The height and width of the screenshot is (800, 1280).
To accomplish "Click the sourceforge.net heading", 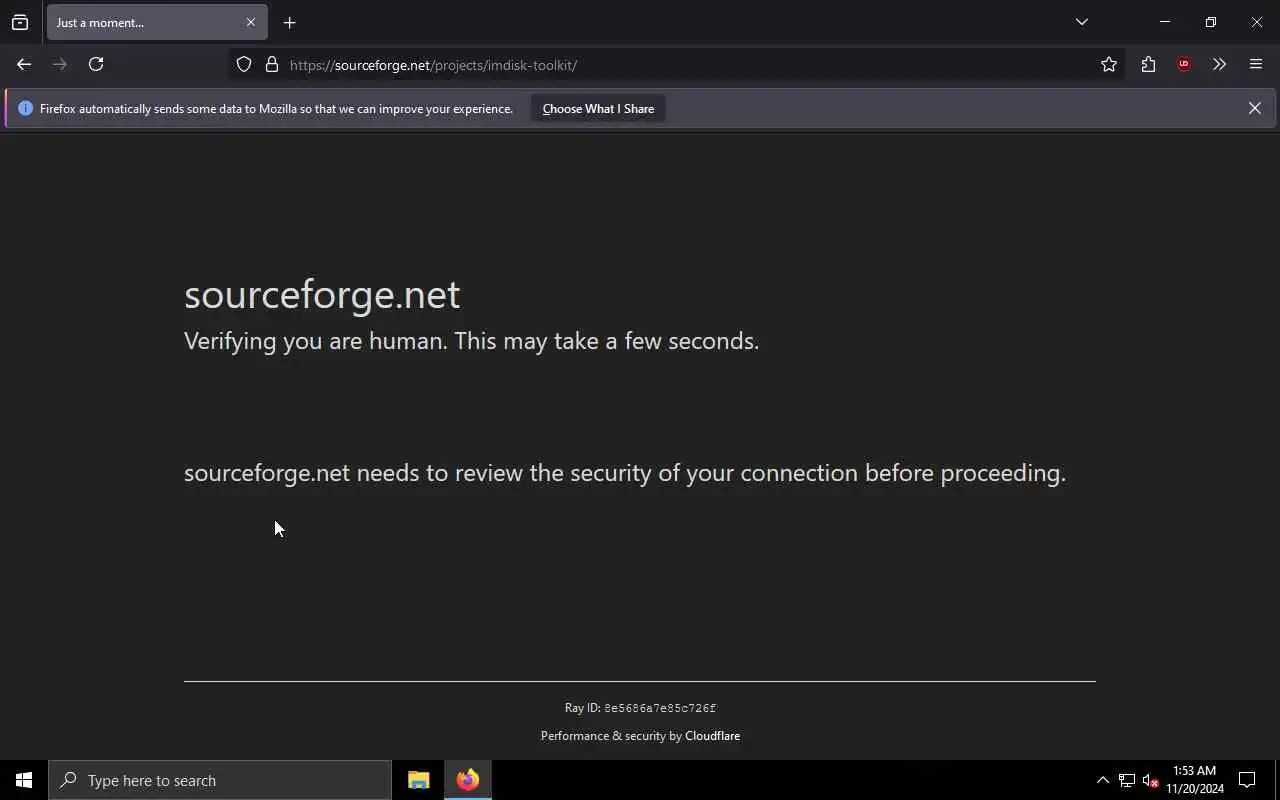I will (322, 294).
